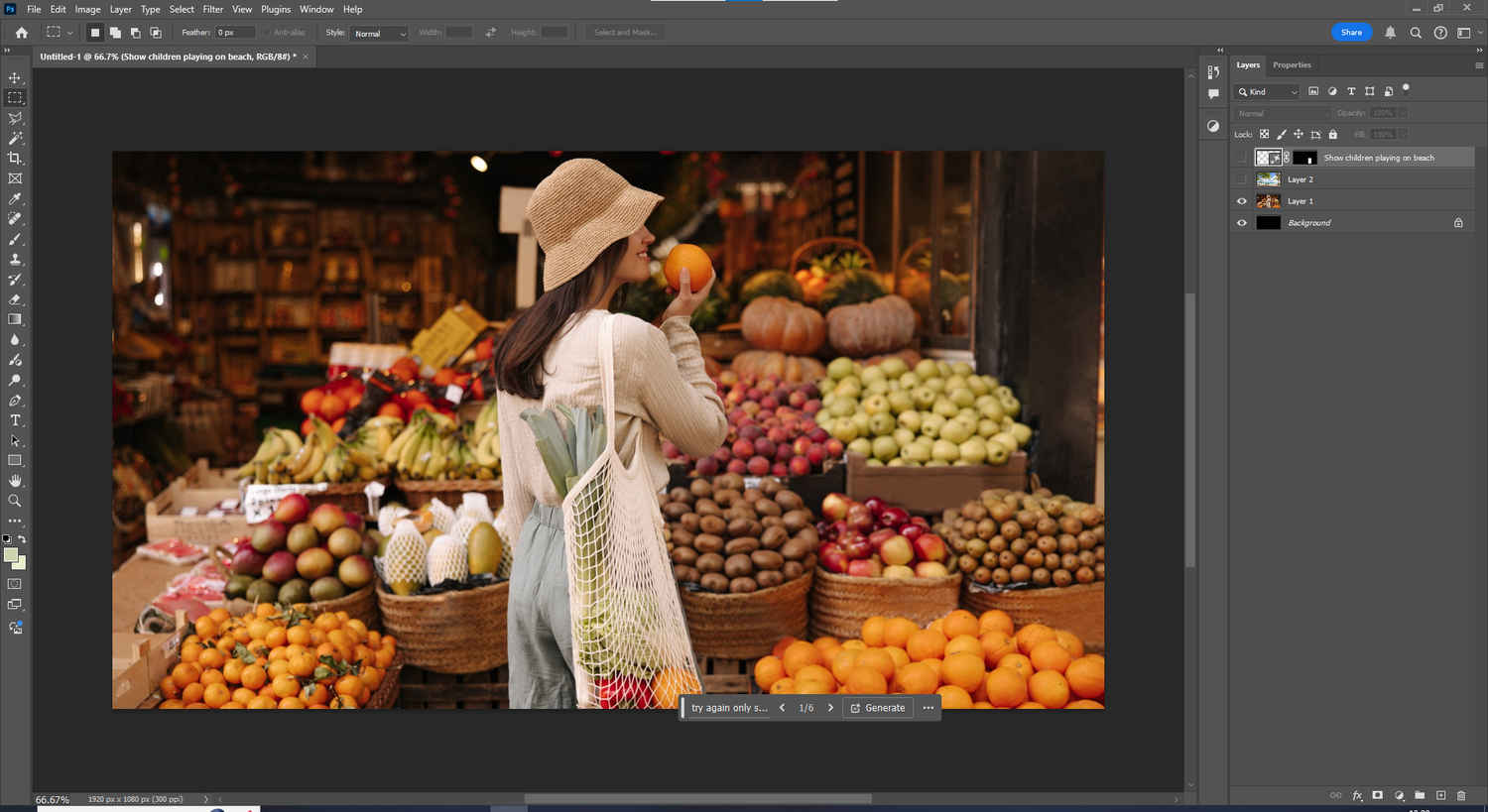This screenshot has width=1488, height=812.
Task: Click the Generate button
Action: 878,708
